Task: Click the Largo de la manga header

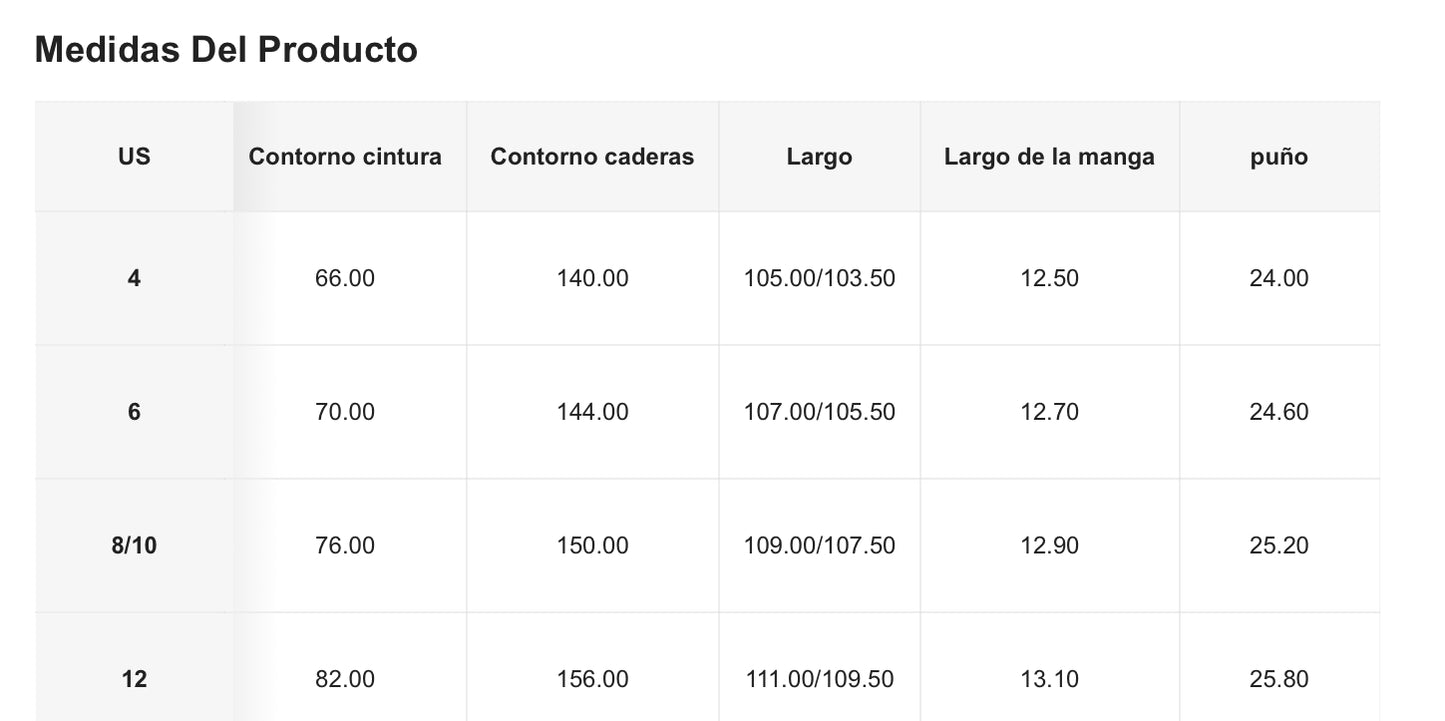Action: coord(1049,157)
